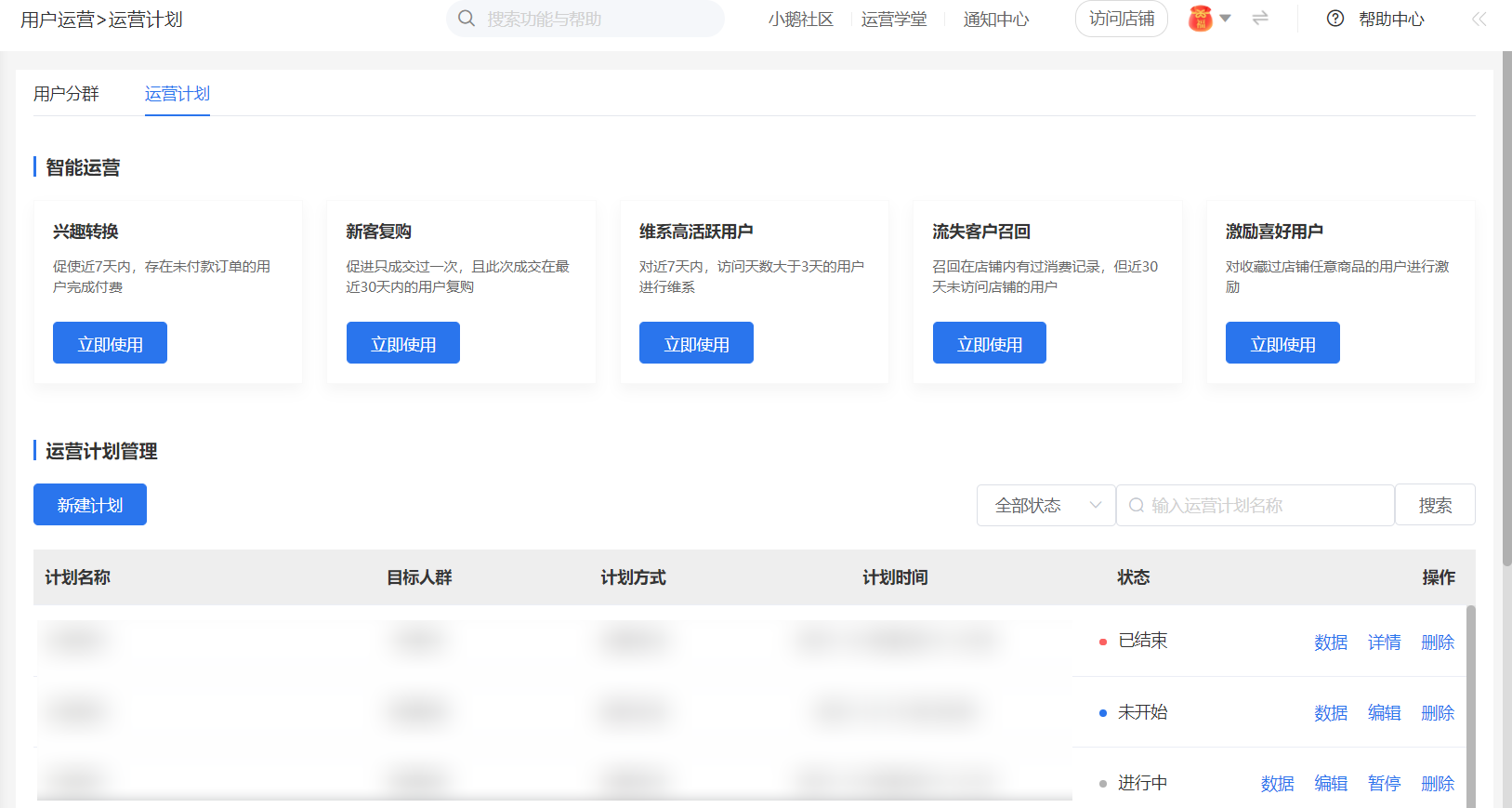Image resolution: width=1512 pixels, height=808 pixels.
Task: Click the switch-account arrows icon
Action: pos(1260,19)
